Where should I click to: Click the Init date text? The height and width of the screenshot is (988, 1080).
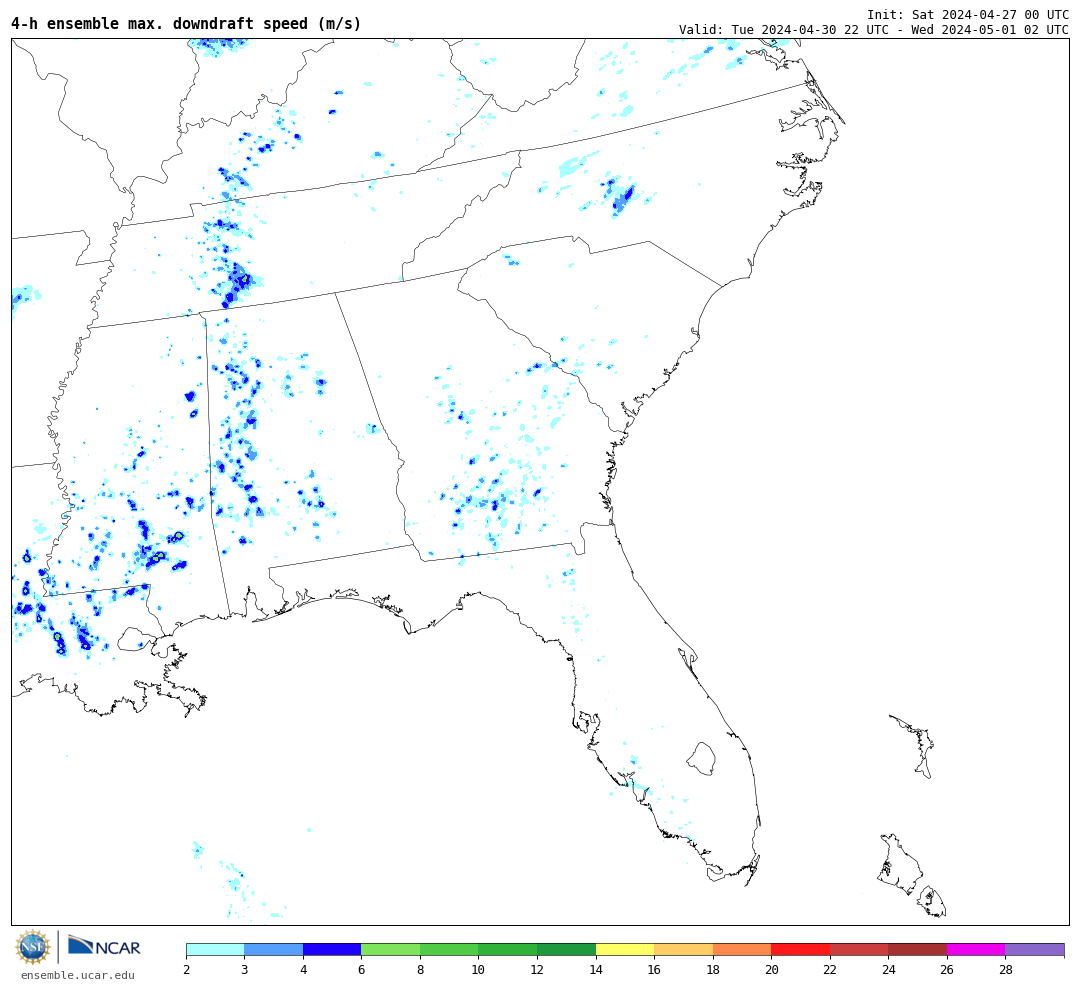(968, 14)
